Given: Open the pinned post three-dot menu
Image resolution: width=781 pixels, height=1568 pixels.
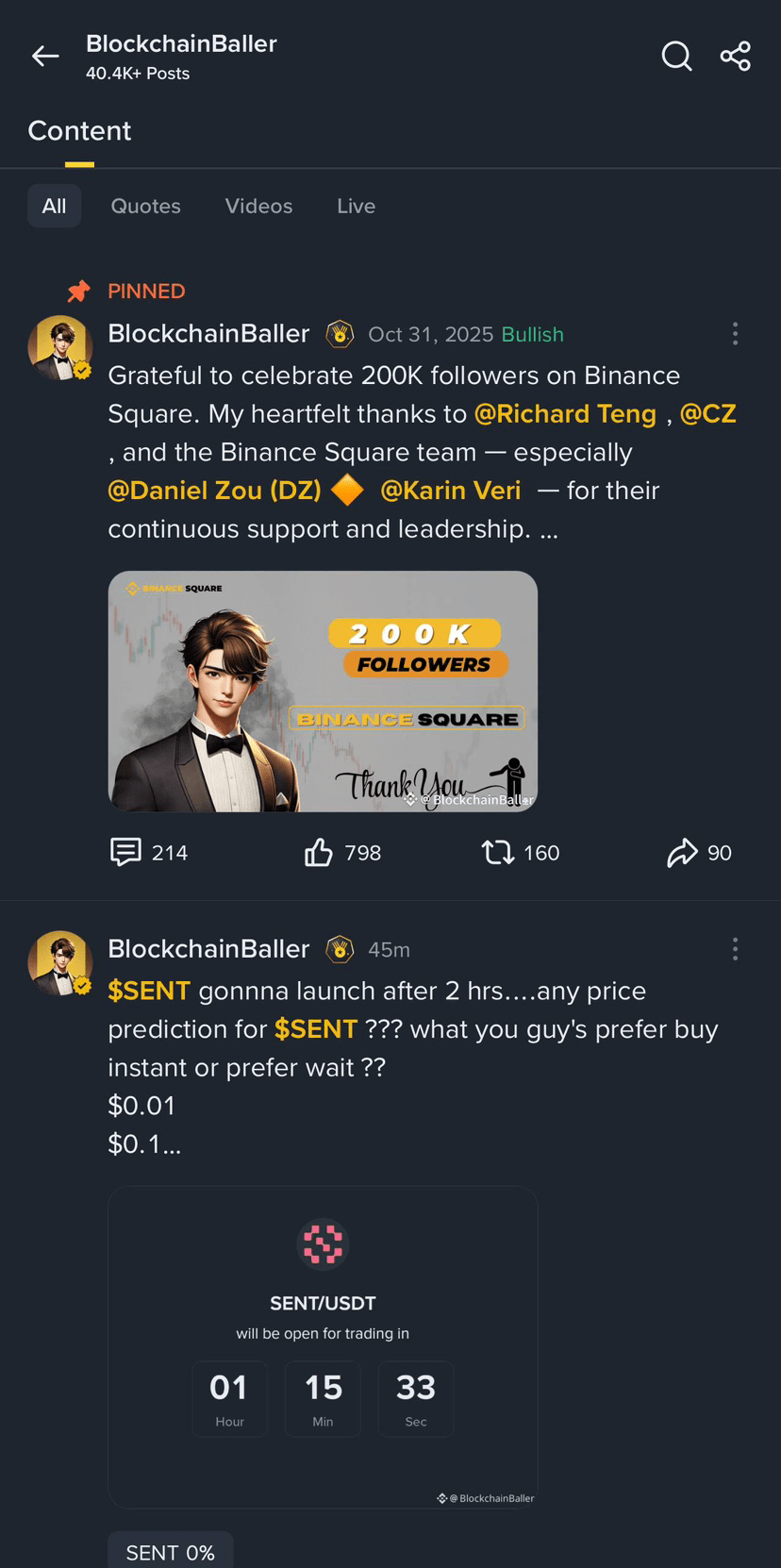Looking at the screenshot, I should (735, 333).
